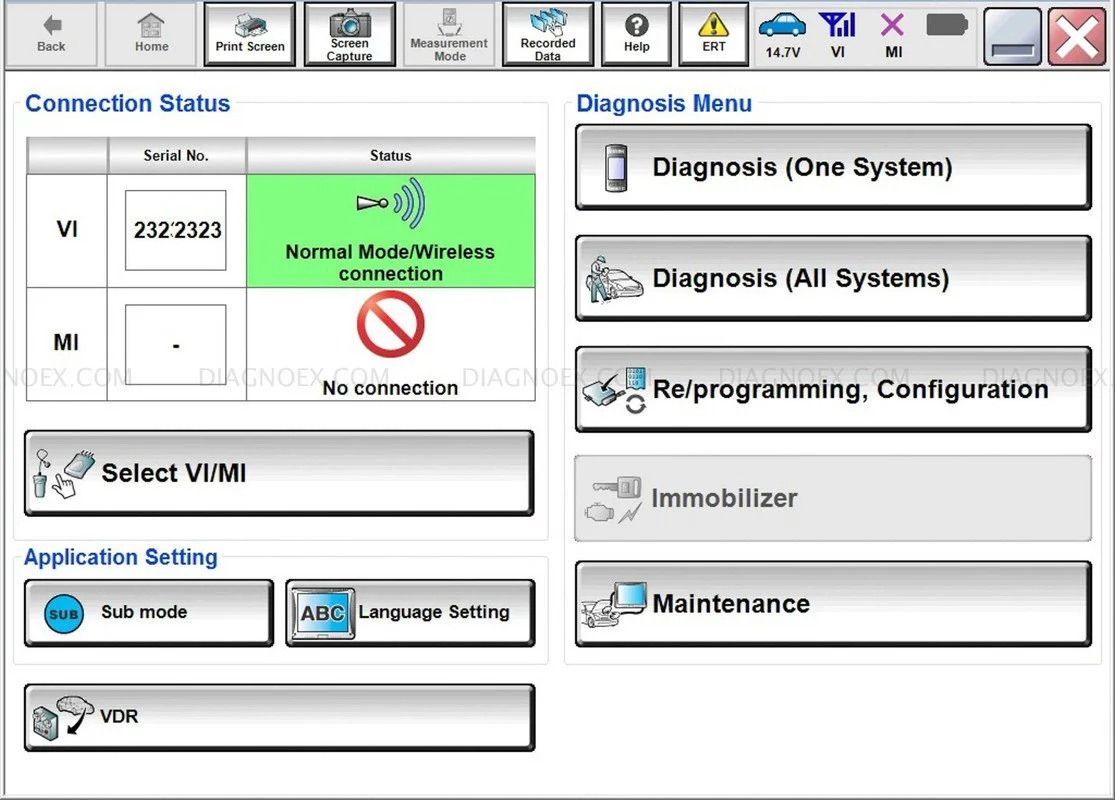Screen dimensions: 1115x800
Task: Start Diagnosis (One System)
Action: pos(832,167)
